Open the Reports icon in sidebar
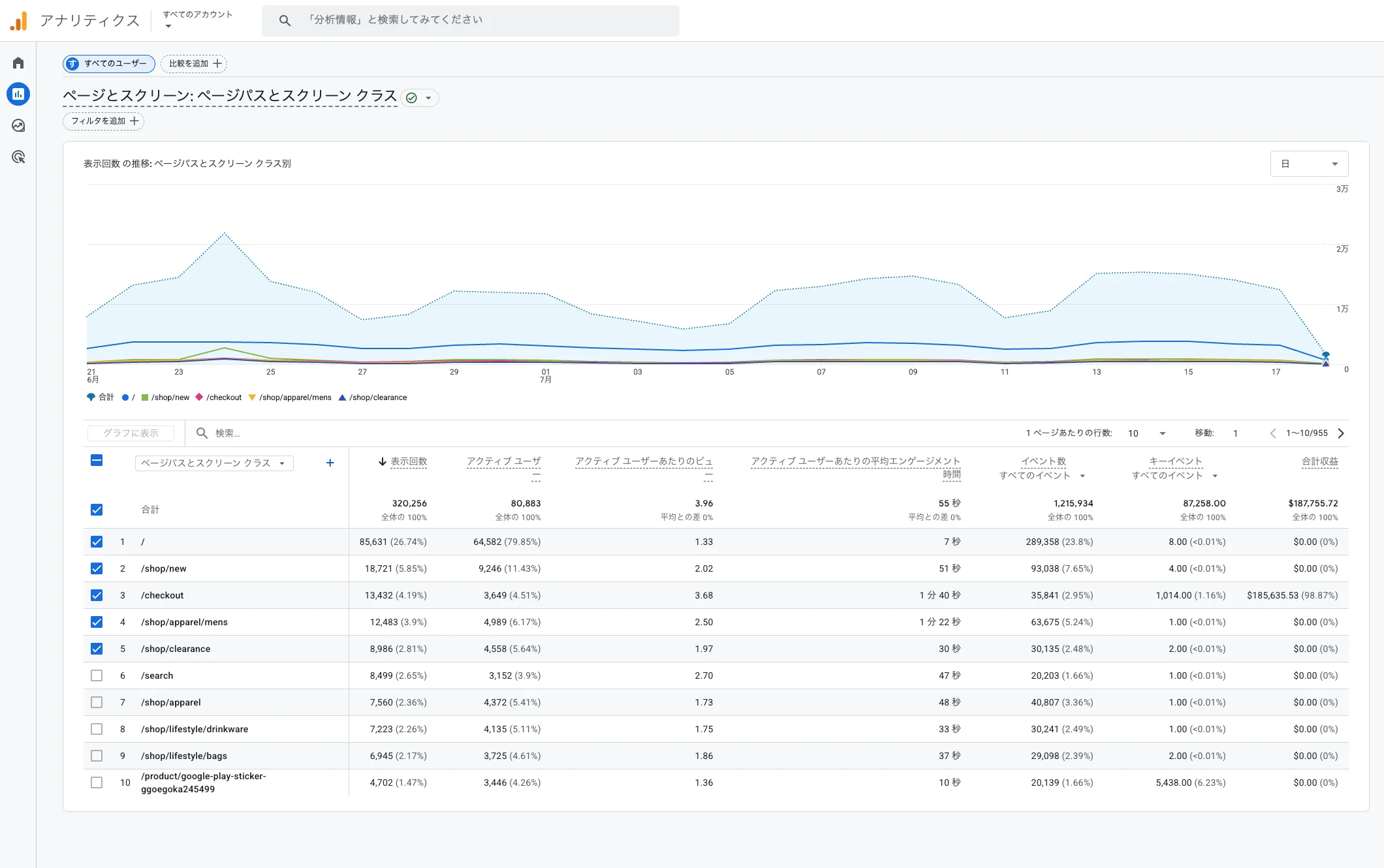The height and width of the screenshot is (868, 1384). [18, 94]
